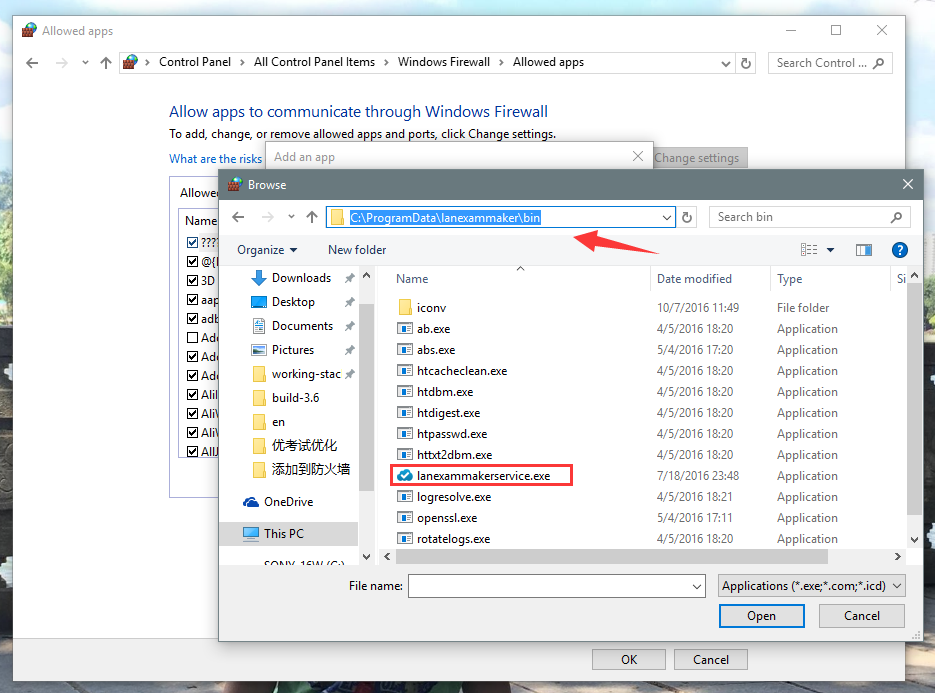935x693 pixels.
Task: Expand the Browse address bar dropdown
Action: tap(667, 218)
